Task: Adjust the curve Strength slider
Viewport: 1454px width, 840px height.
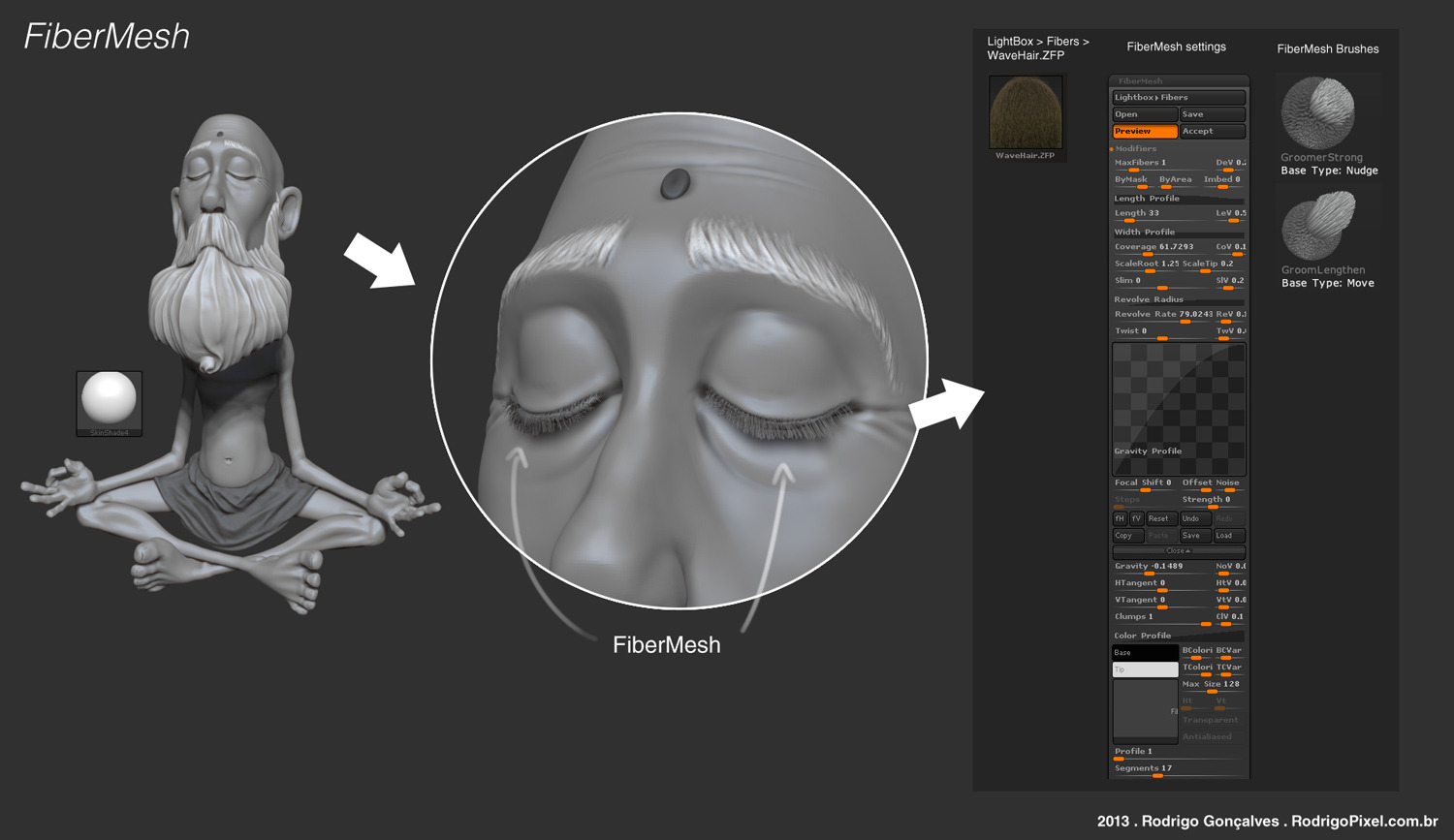Action: point(1213,501)
